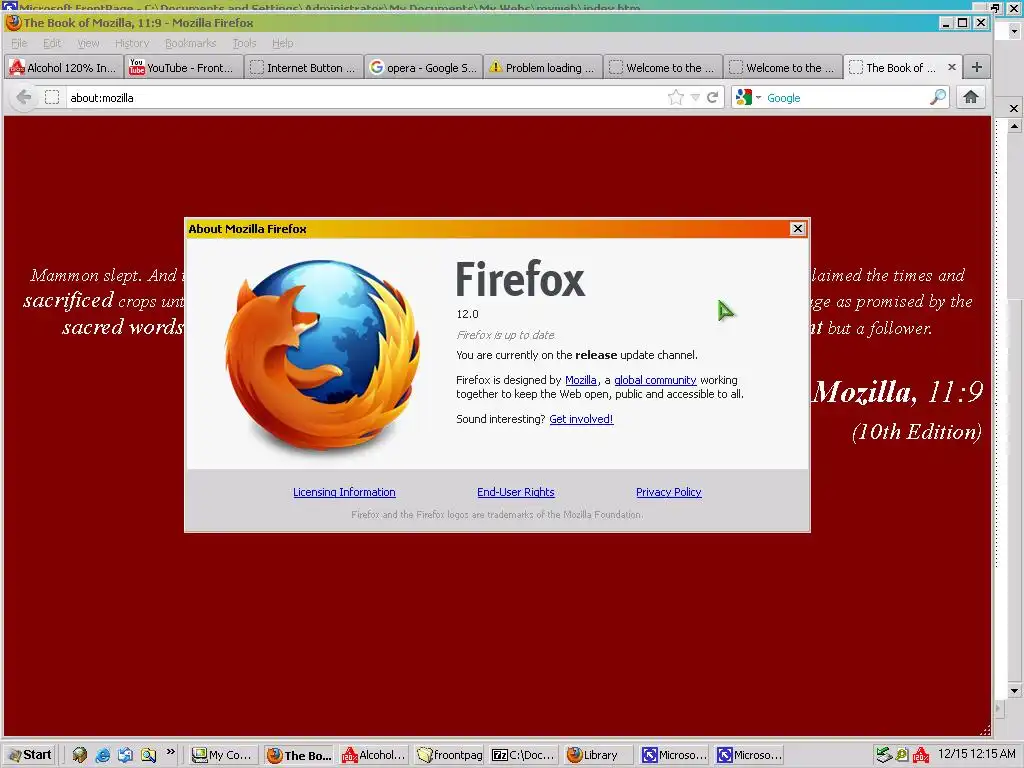1024x768 pixels.
Task: Click the Get involved! link
Action: pos(581,419)
